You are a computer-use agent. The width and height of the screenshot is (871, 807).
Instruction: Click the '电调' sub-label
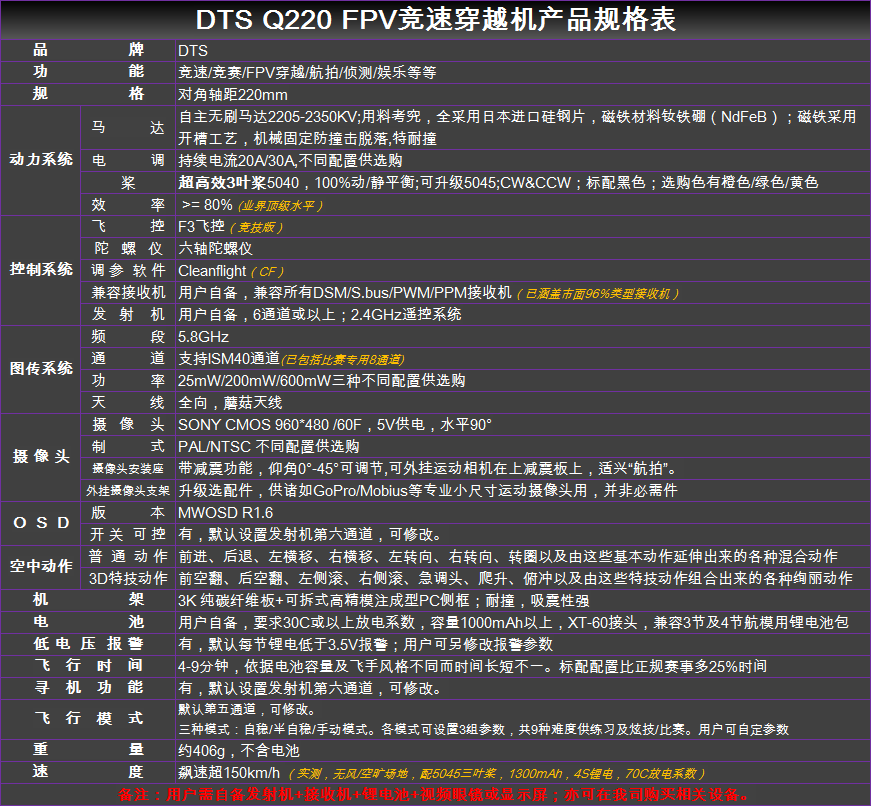(x=128, y=161)
